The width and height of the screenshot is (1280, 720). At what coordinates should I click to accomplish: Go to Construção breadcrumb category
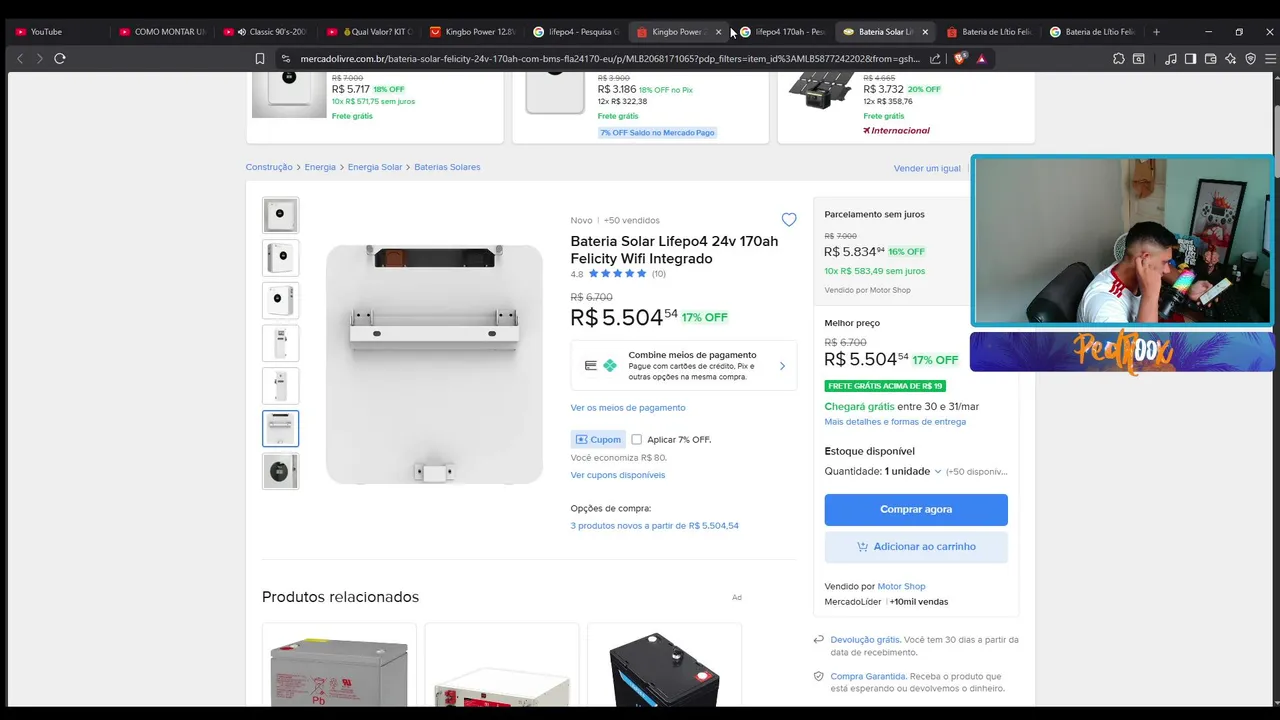coord(269,167)
